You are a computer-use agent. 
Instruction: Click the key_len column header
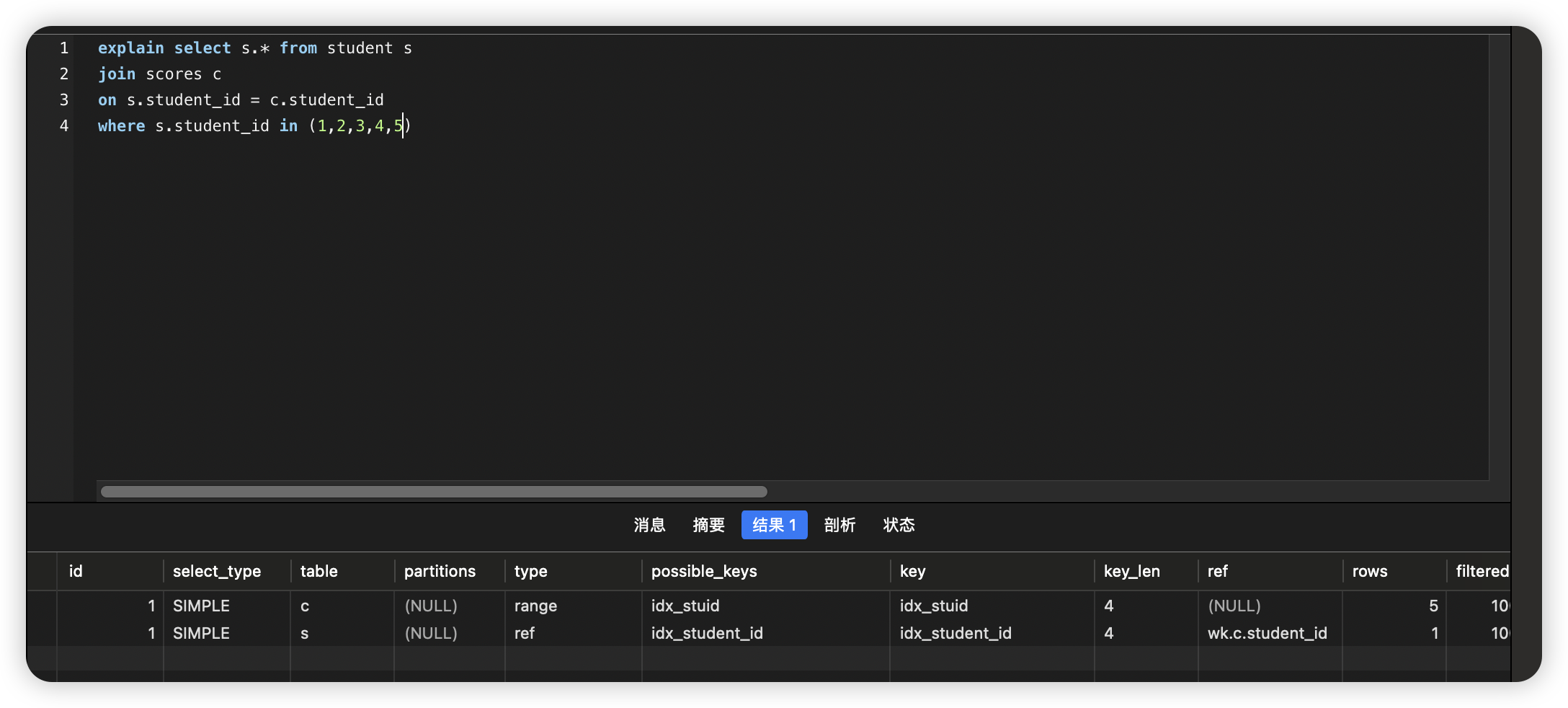click(1146, 571)
